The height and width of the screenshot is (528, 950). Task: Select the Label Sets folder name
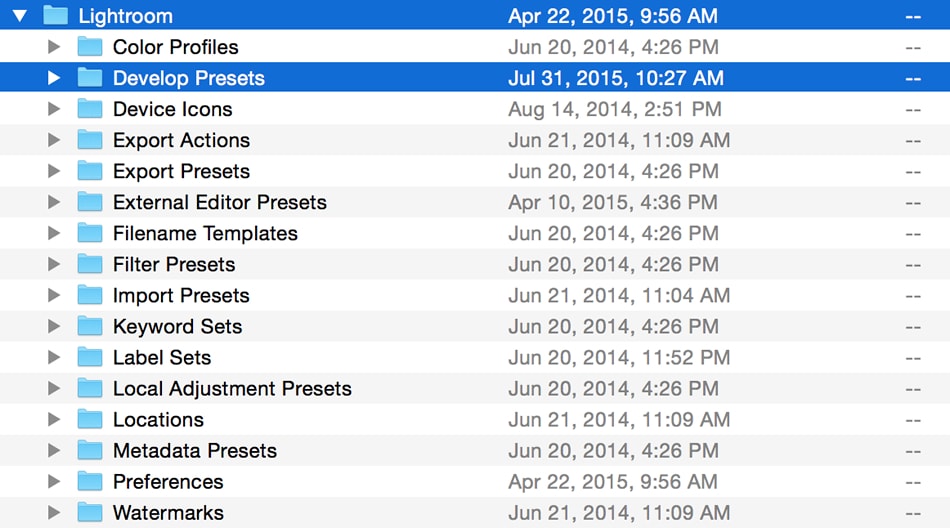(162, 358)
